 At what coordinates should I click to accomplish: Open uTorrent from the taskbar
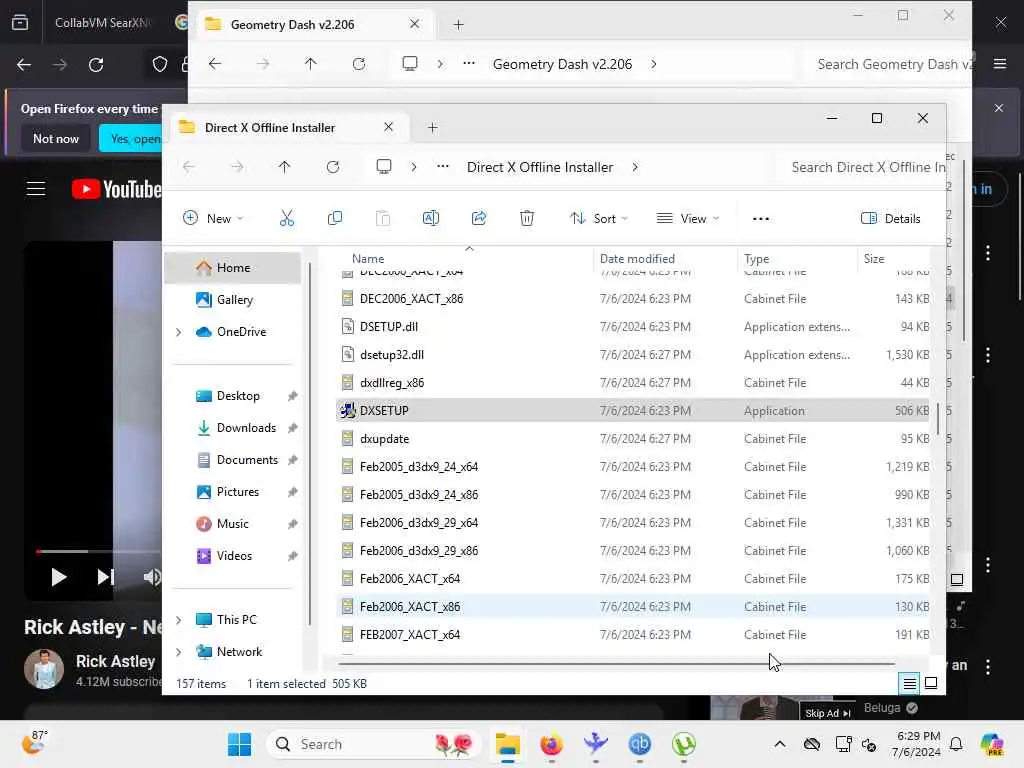684,744
